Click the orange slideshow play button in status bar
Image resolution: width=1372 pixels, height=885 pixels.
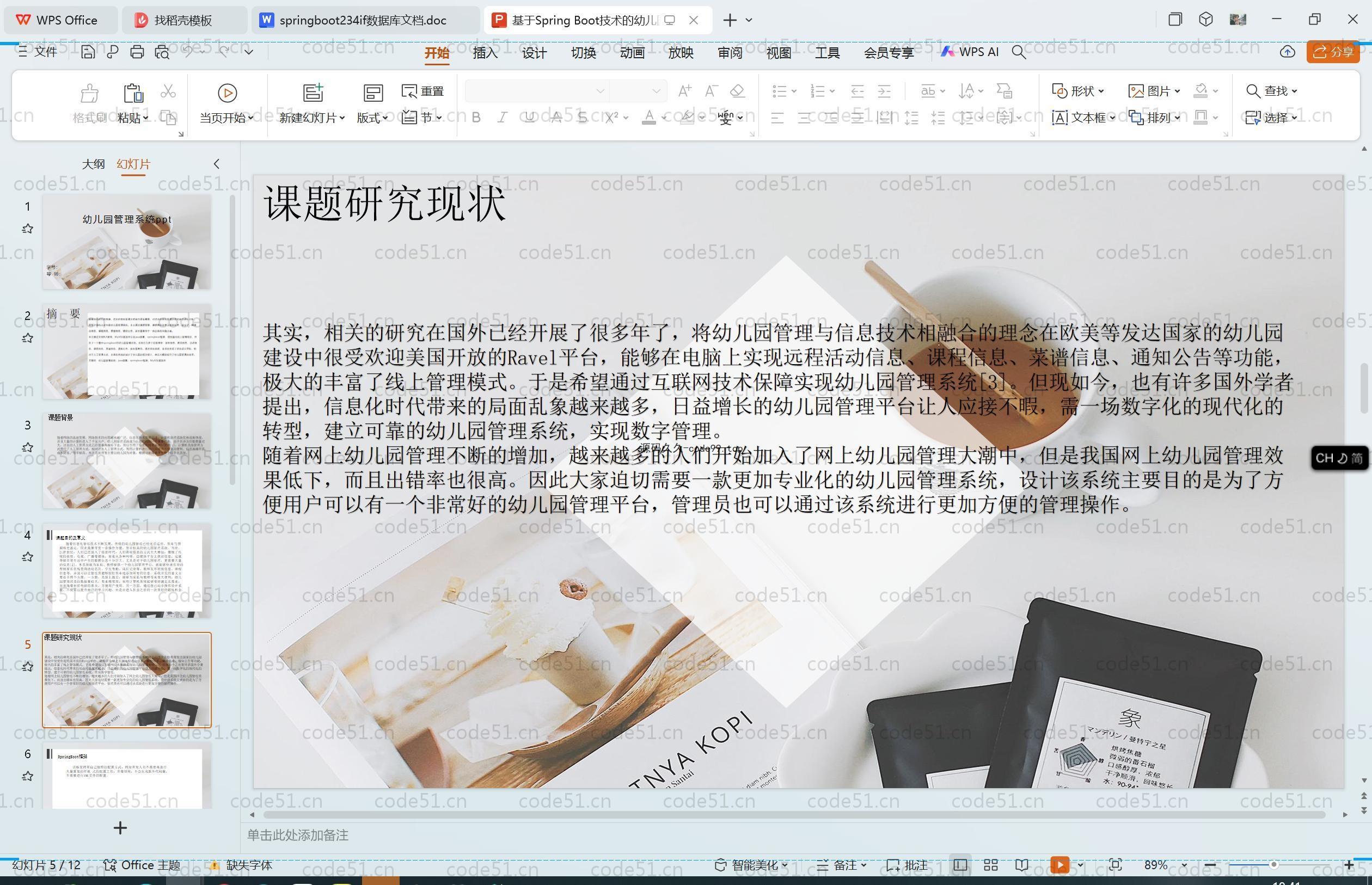tap(1060, 865)
